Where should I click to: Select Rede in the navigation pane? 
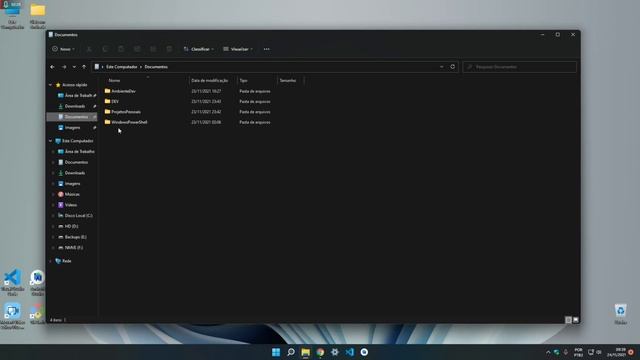[x=63, y=261]
